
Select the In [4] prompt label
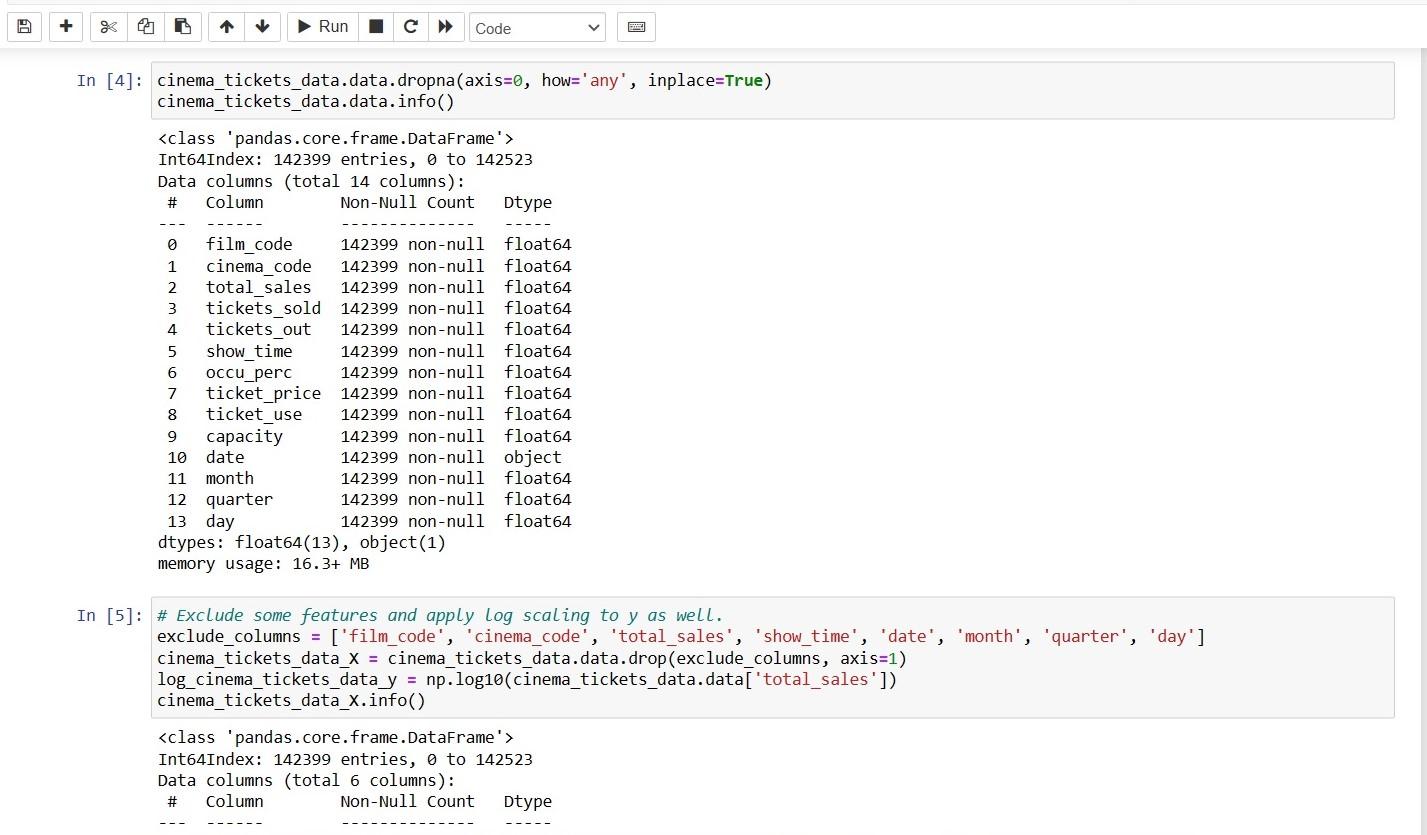coord(110,81)
